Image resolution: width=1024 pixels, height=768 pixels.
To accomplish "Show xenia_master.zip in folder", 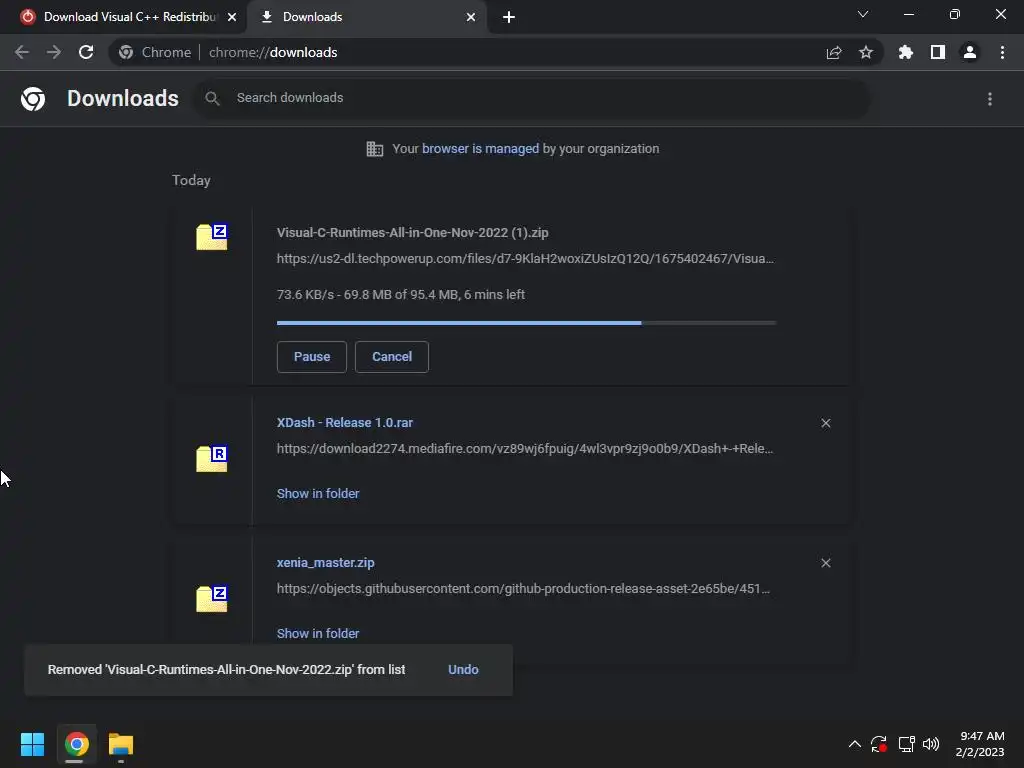I will [318, 633].
